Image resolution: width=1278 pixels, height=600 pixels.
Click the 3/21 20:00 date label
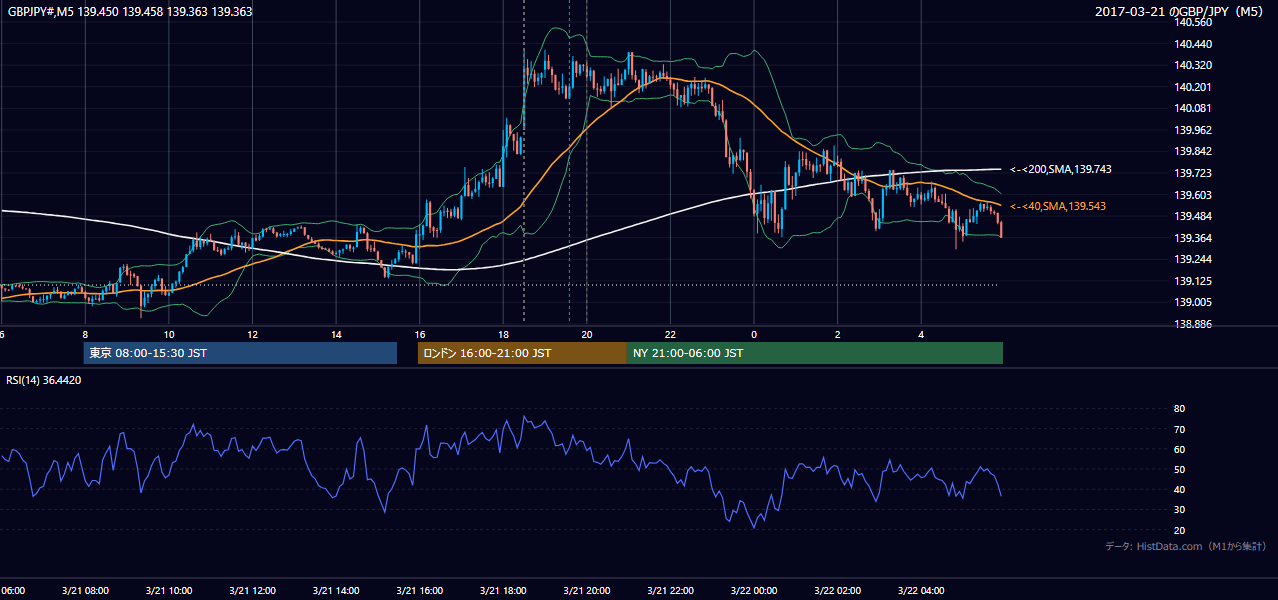click(587, 591)
